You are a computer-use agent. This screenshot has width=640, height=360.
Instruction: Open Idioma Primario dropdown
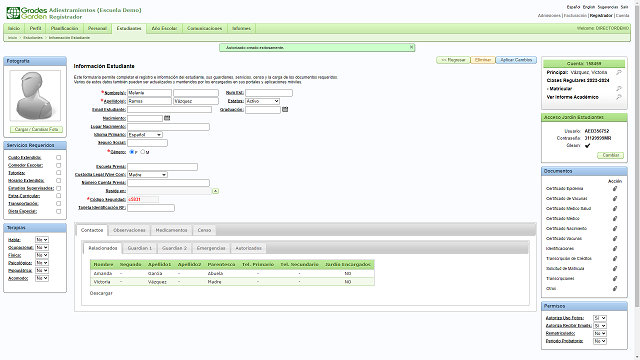(145, 135)
